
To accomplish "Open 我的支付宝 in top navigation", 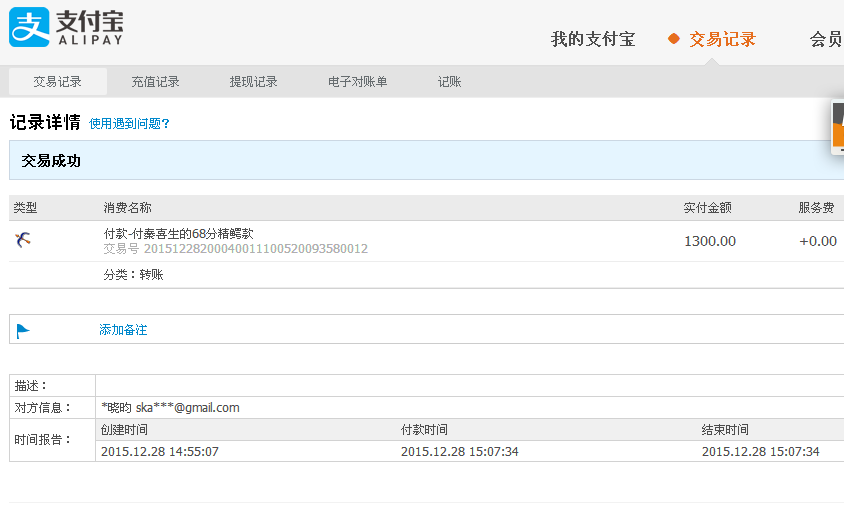I will coord(592,39).
